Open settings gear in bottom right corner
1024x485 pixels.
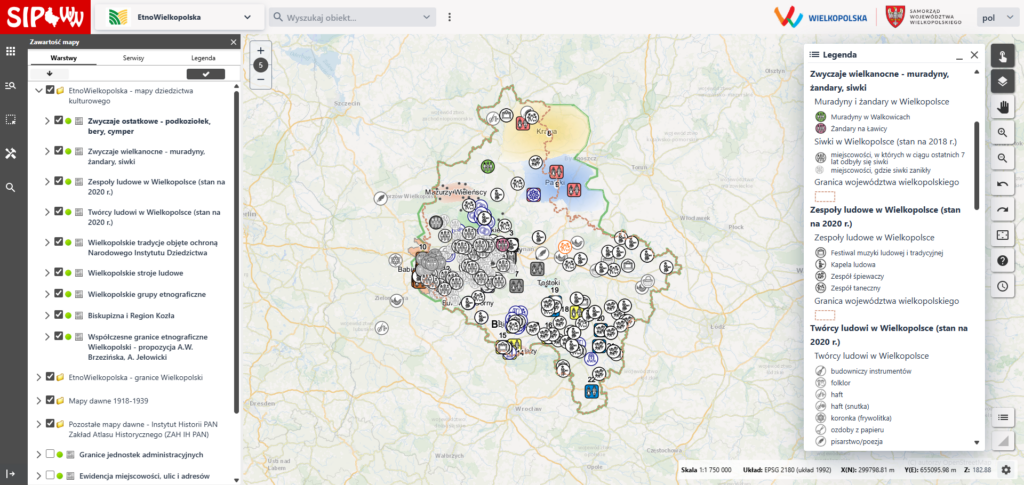tap(1006, 469)
